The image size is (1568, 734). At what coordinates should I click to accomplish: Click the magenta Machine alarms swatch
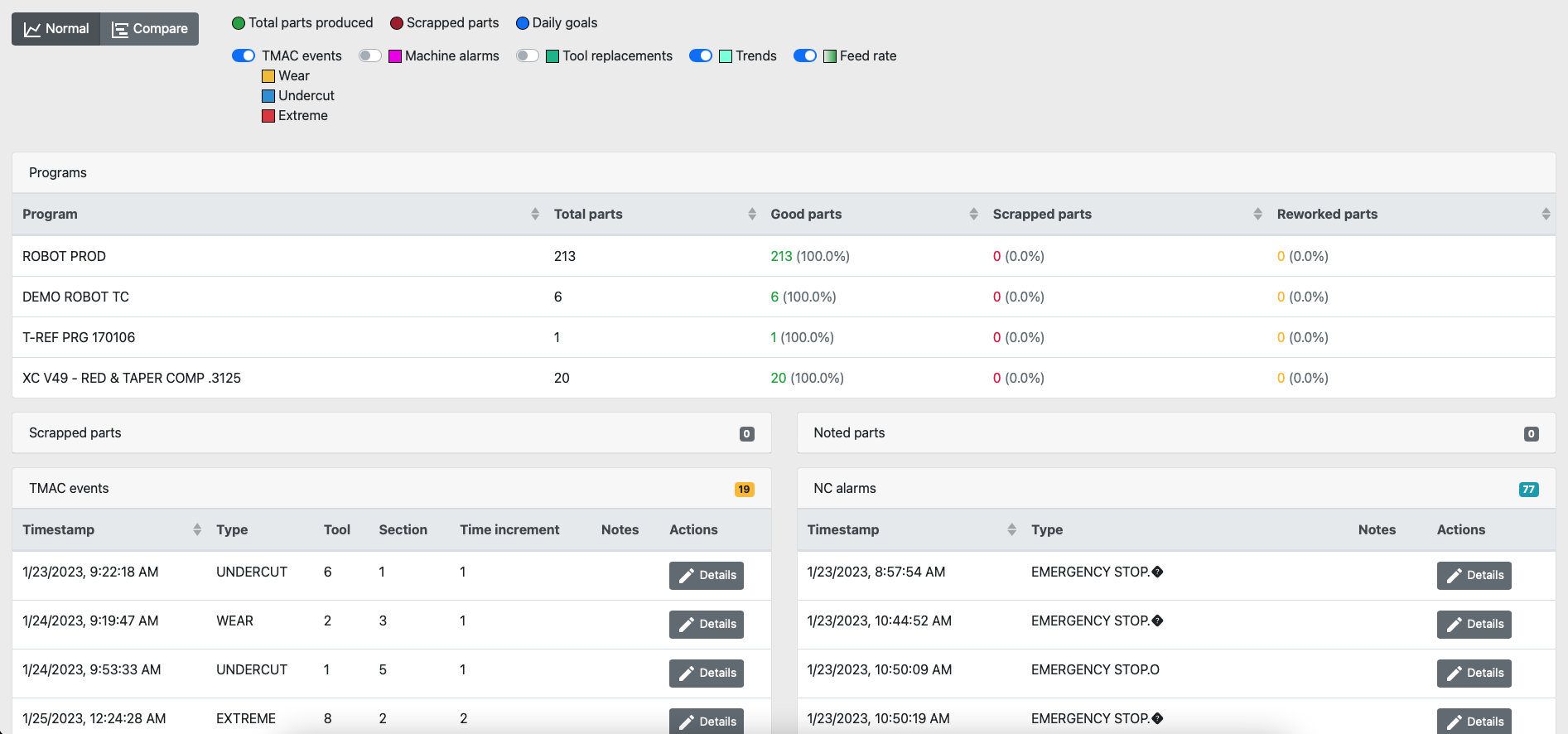395,56
